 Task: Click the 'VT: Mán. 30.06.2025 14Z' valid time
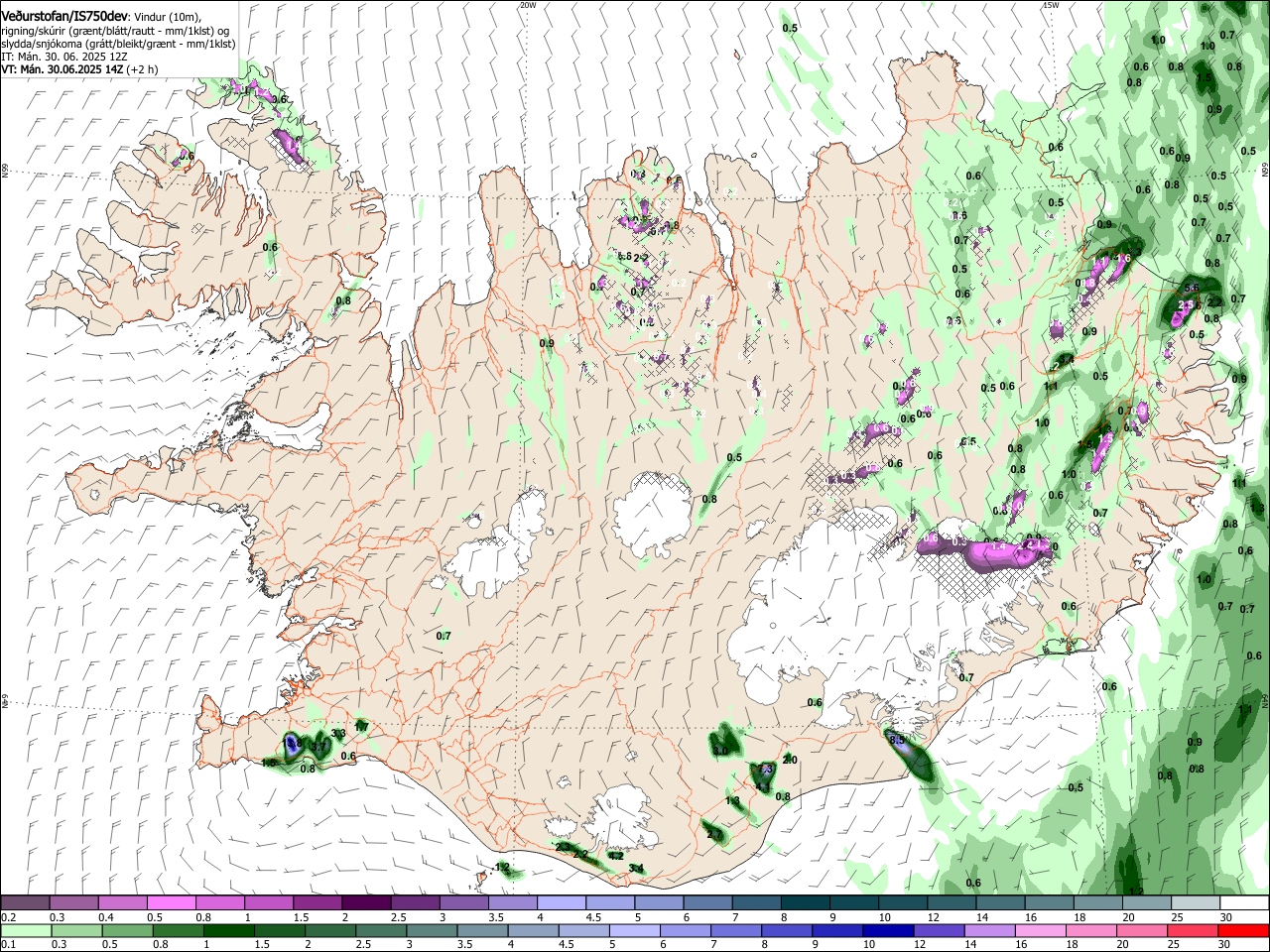pos(63,69)
